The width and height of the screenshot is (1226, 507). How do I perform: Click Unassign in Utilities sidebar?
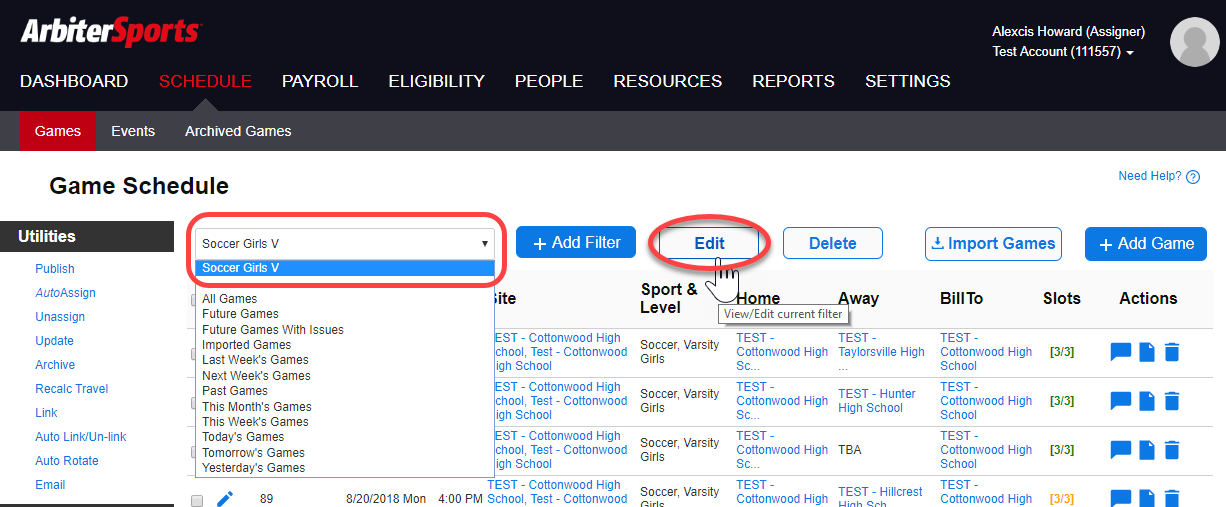[x=60, y=317]
